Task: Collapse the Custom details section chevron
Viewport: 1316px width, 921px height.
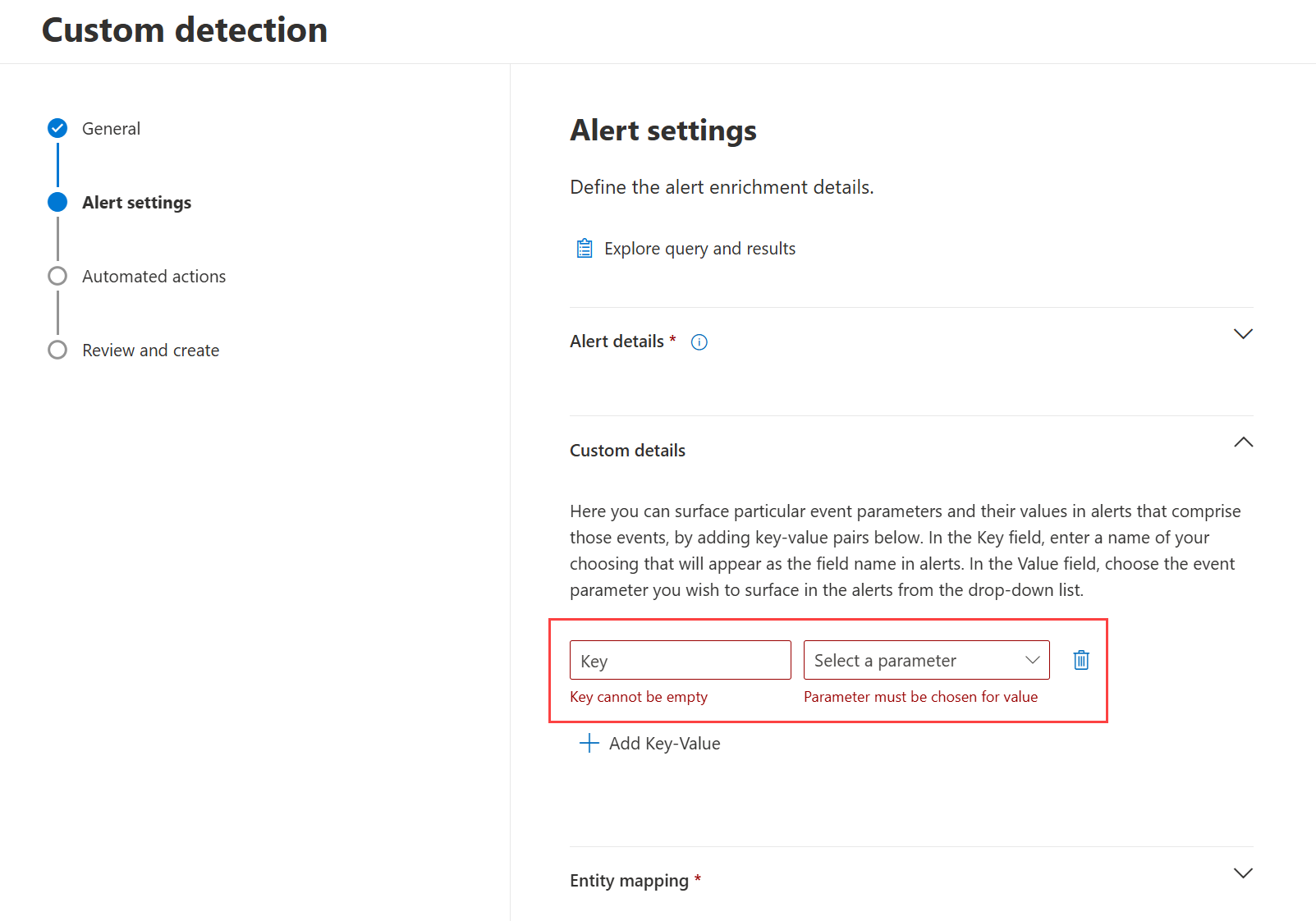Action: pos(1243,442)
